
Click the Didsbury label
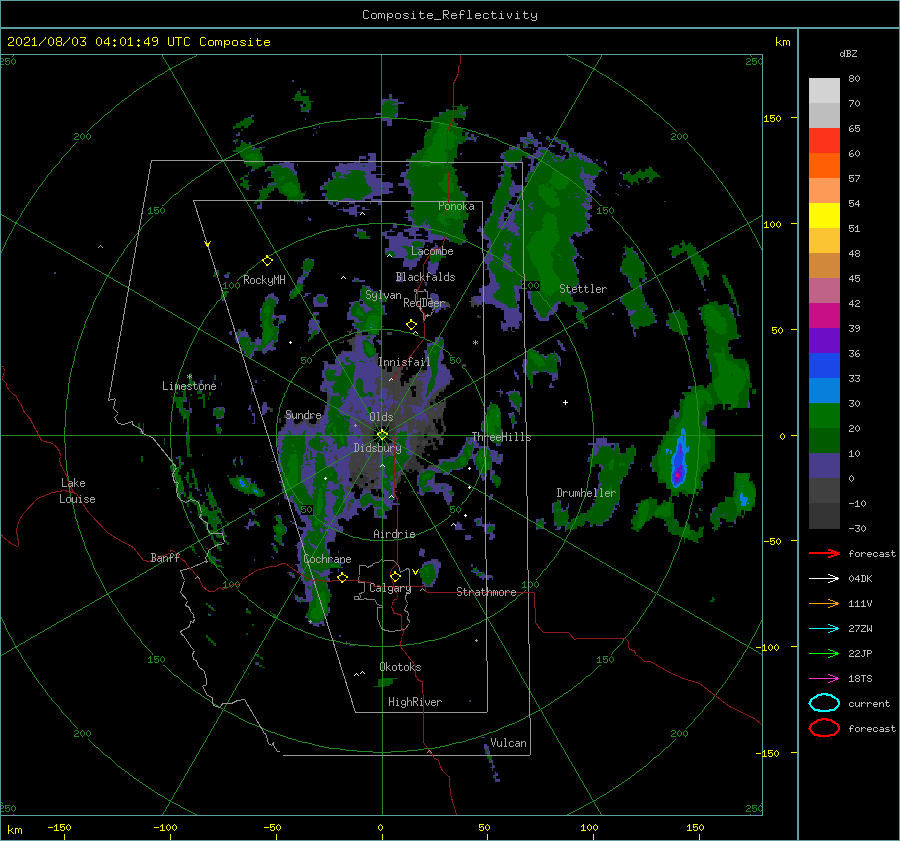click(x=377, y=448)
